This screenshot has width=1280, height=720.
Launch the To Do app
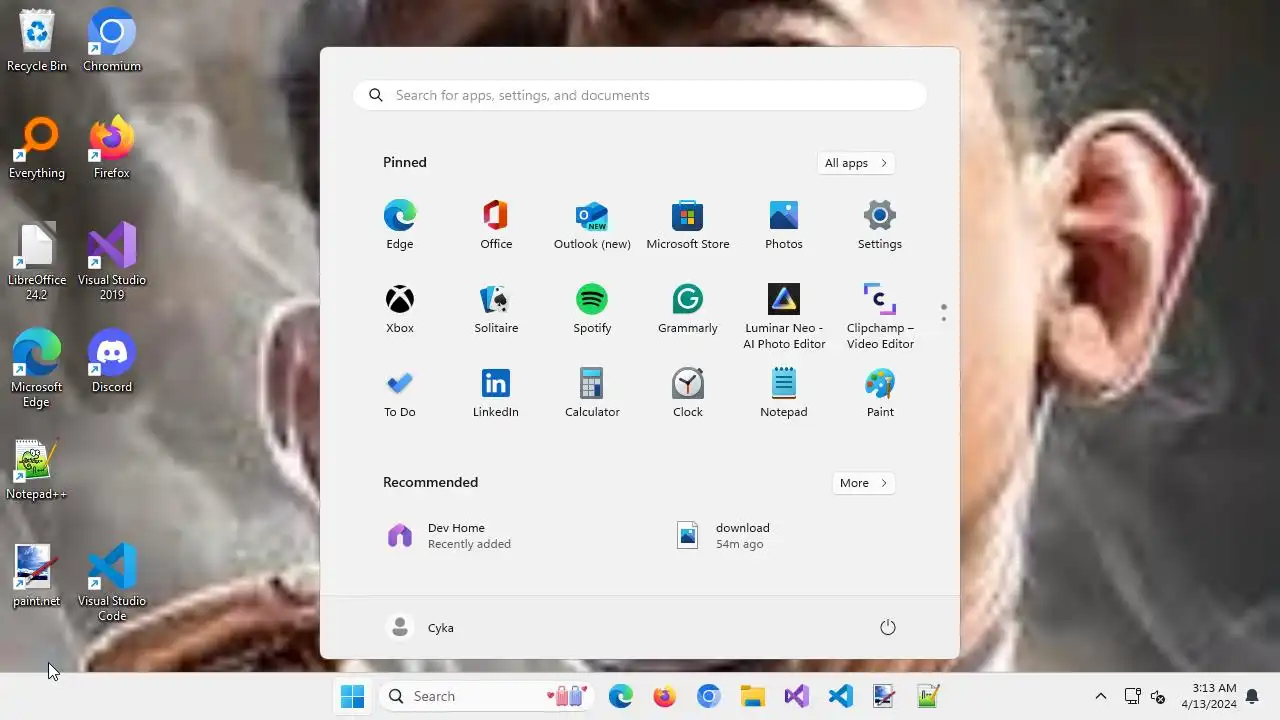(399, 393)
